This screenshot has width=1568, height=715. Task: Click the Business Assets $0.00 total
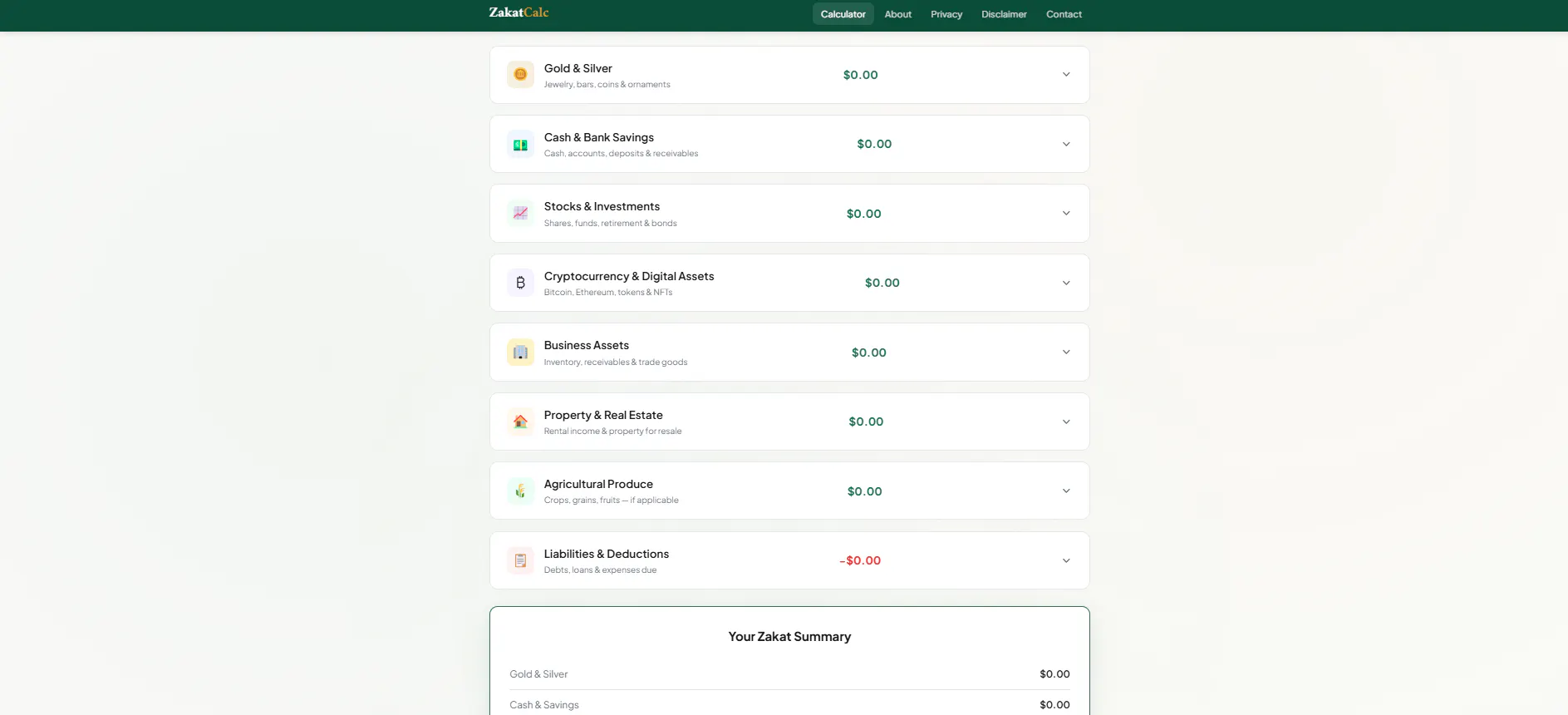click(868, 353)
